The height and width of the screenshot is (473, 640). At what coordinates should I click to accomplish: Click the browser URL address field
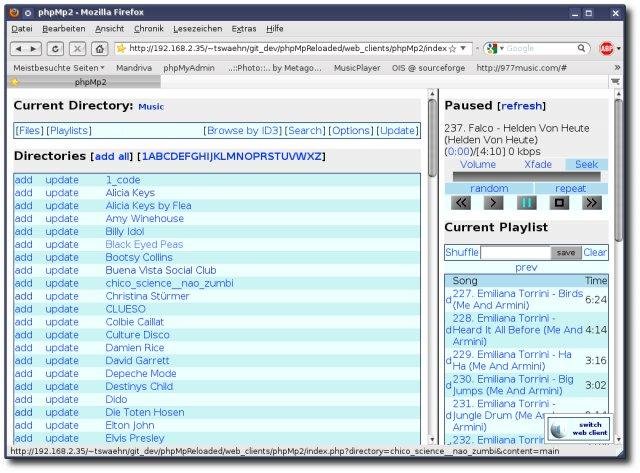pos(288,49)
